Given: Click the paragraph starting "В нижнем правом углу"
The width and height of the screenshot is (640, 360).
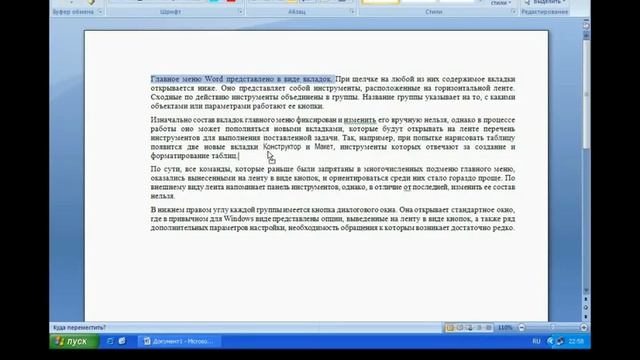Looking at the screenshot, I should tap(333, 219).
